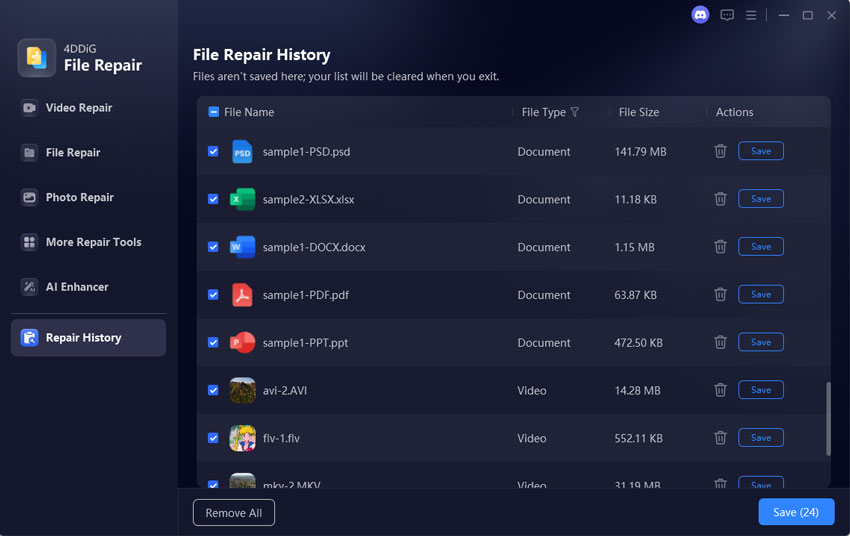
Task: Click the 63.87 KB size value
Action: pyautogui.click(x=635, y=295)
